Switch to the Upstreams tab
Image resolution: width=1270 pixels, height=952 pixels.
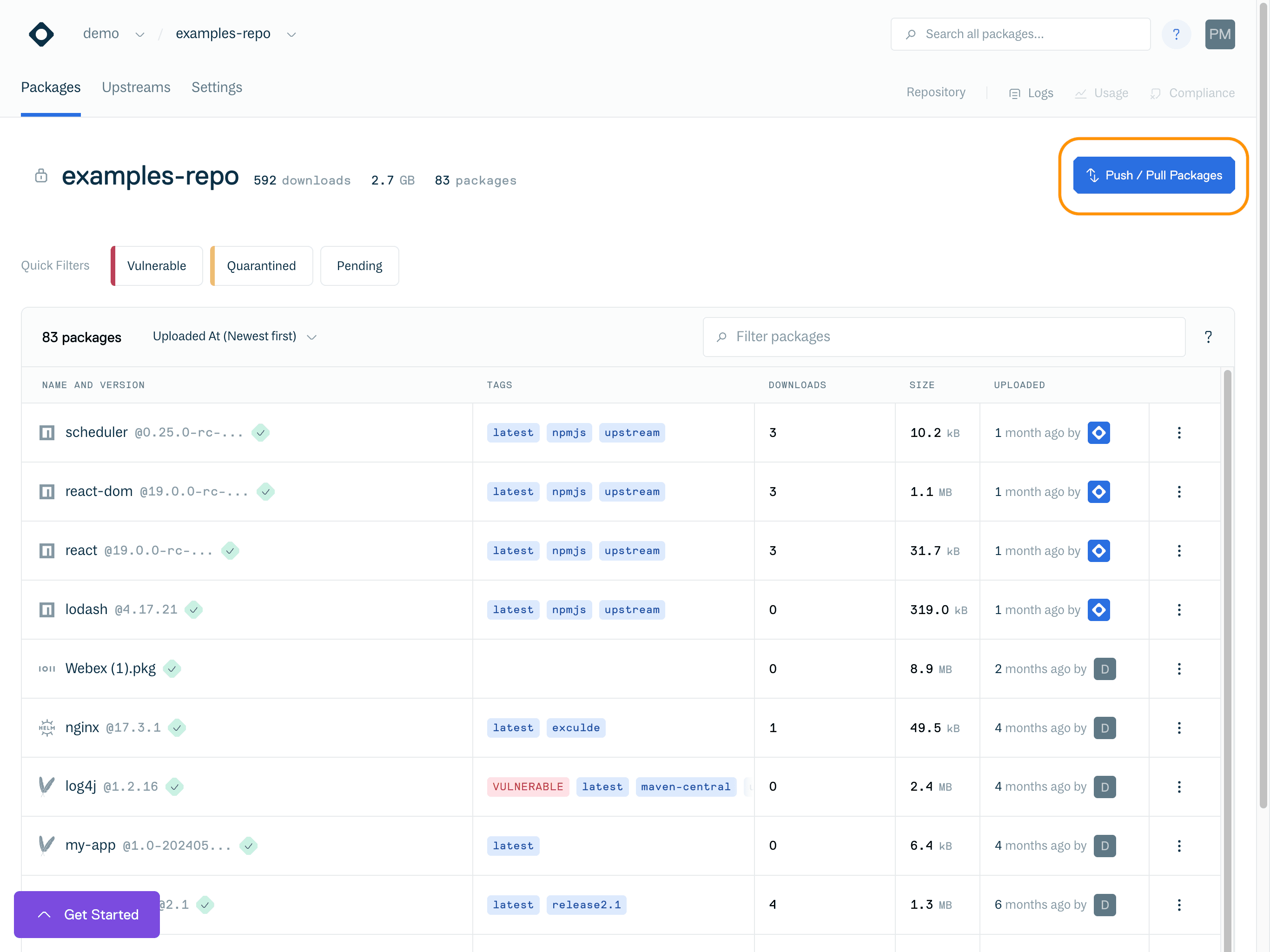[136, 87]
